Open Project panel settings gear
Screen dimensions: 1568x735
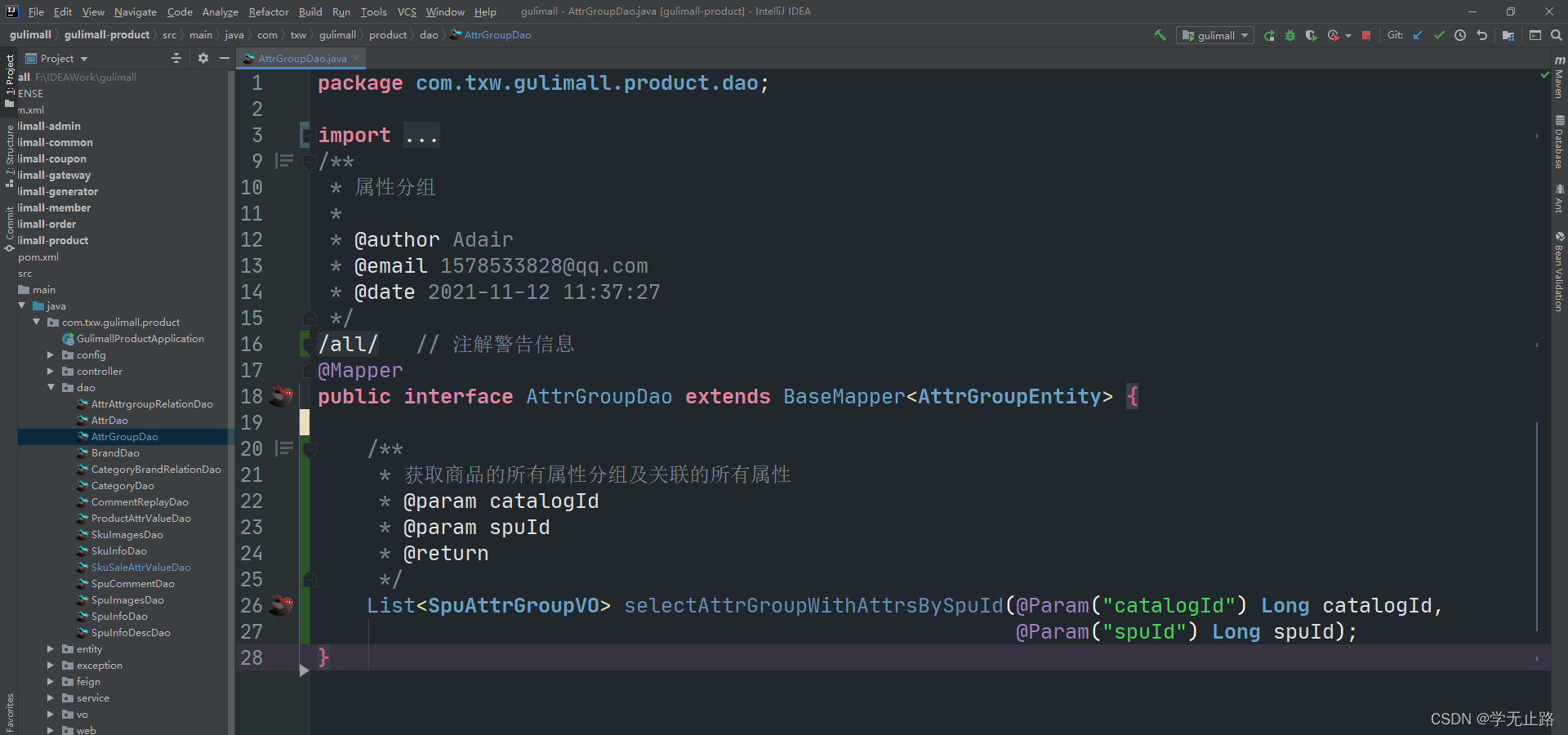click(x=203, y=58)
